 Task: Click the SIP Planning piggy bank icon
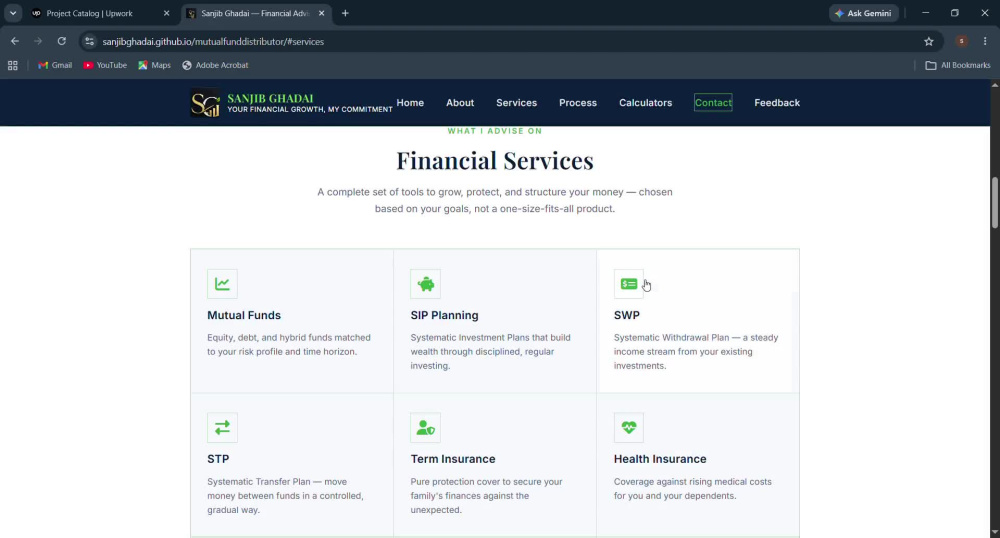pos(425,284)
